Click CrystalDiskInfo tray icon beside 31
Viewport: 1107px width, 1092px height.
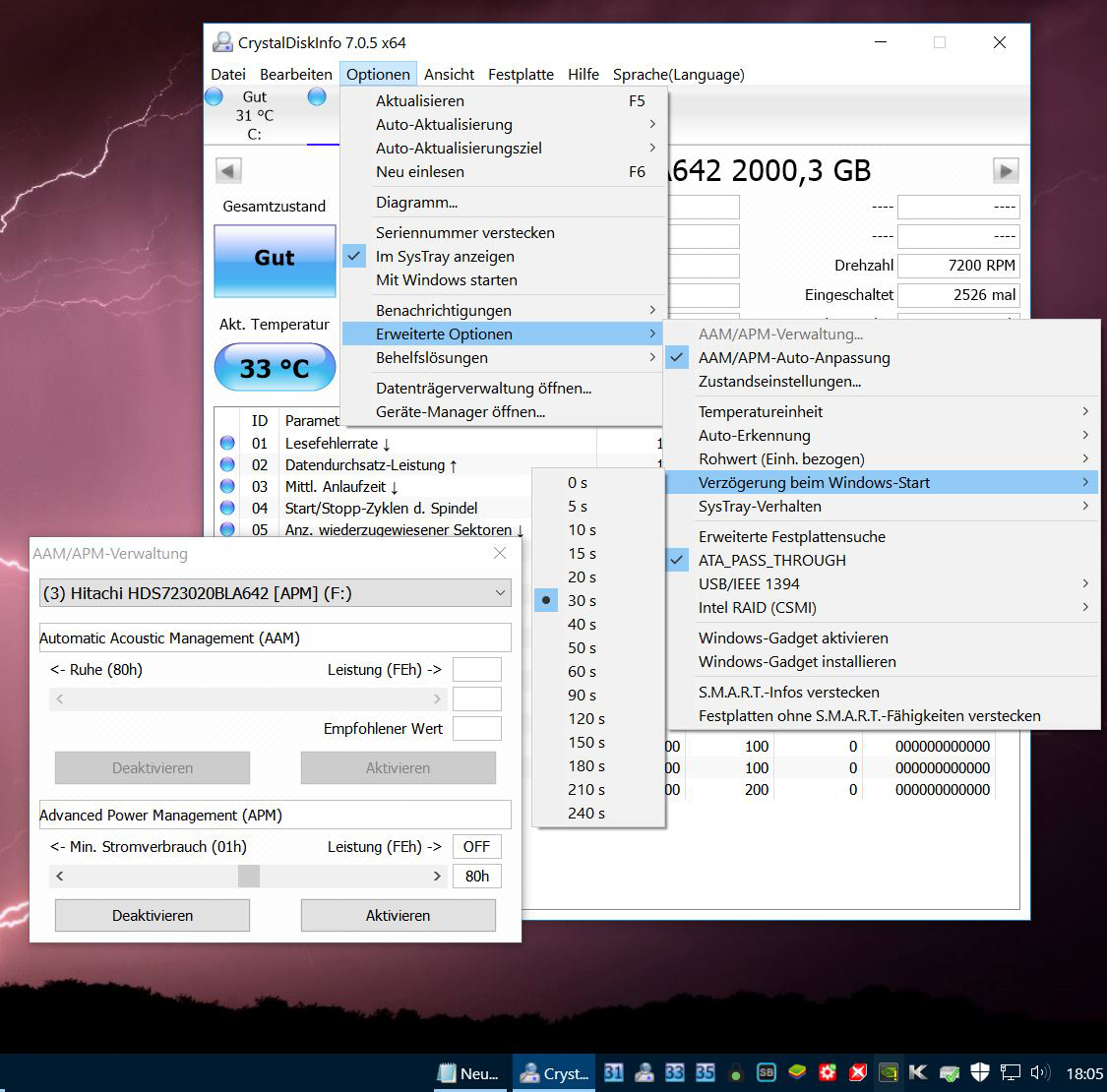(644, 1073)
